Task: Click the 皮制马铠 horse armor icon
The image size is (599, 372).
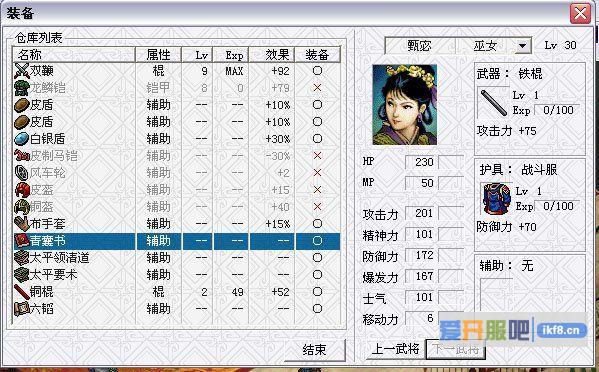Action: pyautogui.click(x=22, y=156)
